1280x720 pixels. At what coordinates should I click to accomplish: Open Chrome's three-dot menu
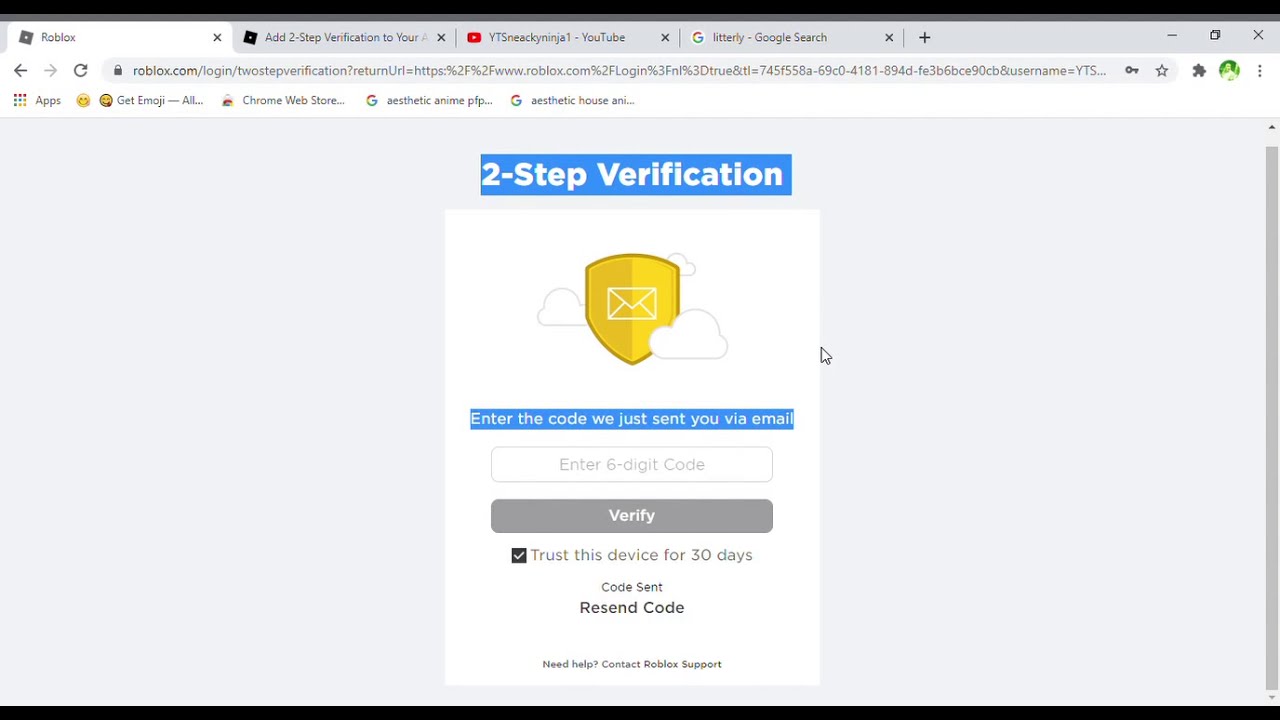click(1260, 71)
